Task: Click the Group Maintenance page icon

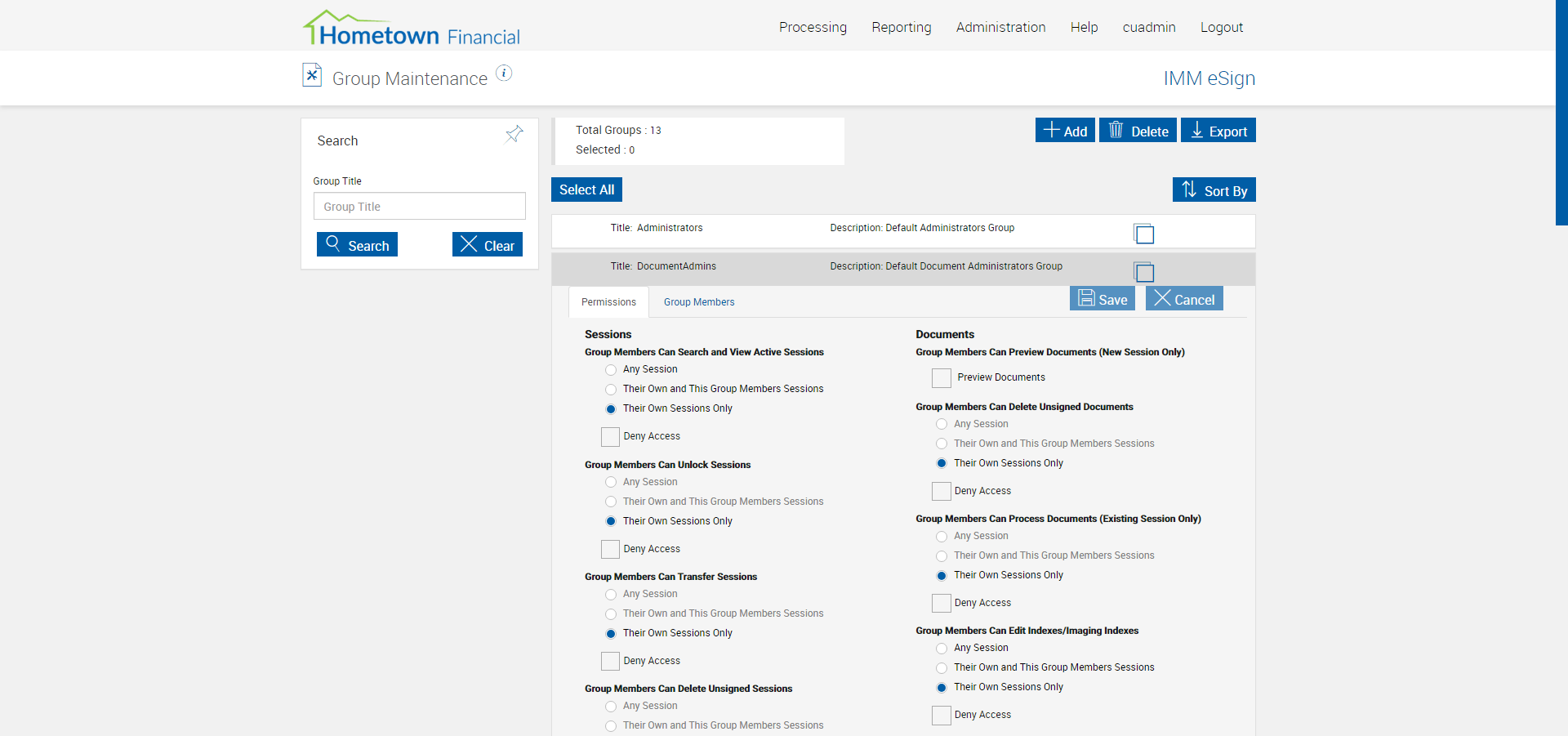Action: point(312,75)
